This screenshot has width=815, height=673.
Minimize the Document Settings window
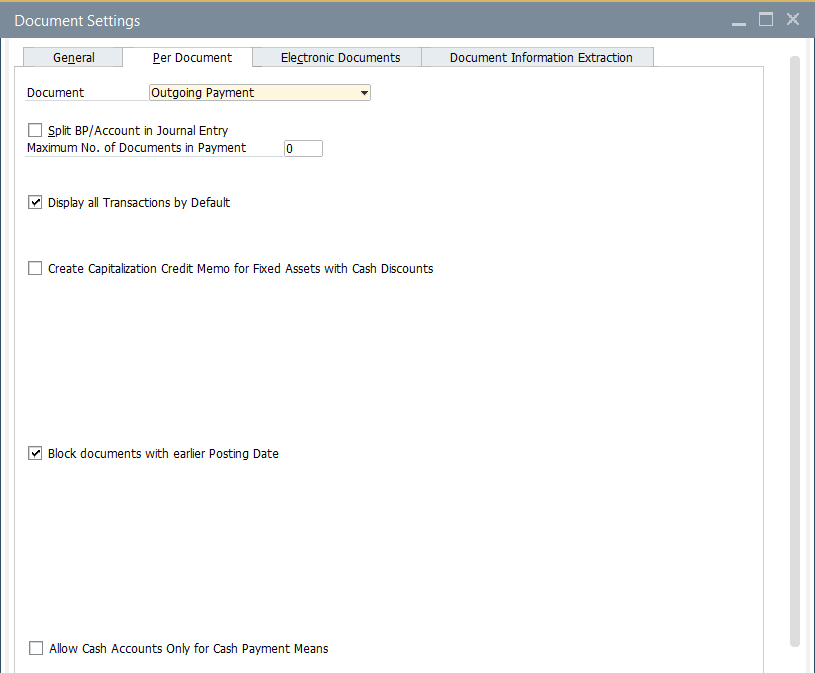coord(738,20)
